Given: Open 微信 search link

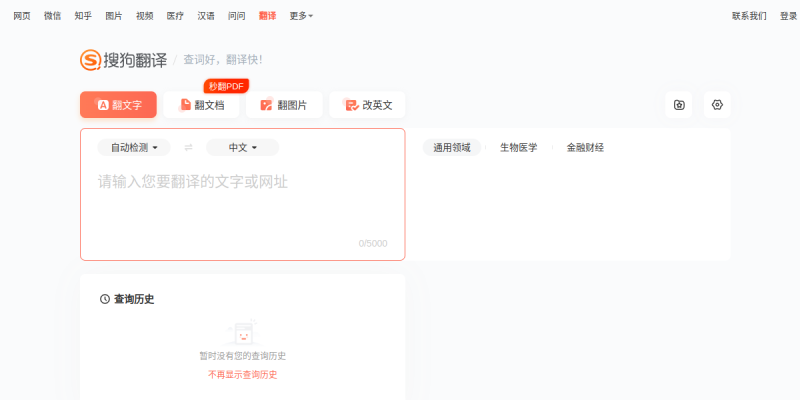Looking at the screenshot, I should (52, 16).
